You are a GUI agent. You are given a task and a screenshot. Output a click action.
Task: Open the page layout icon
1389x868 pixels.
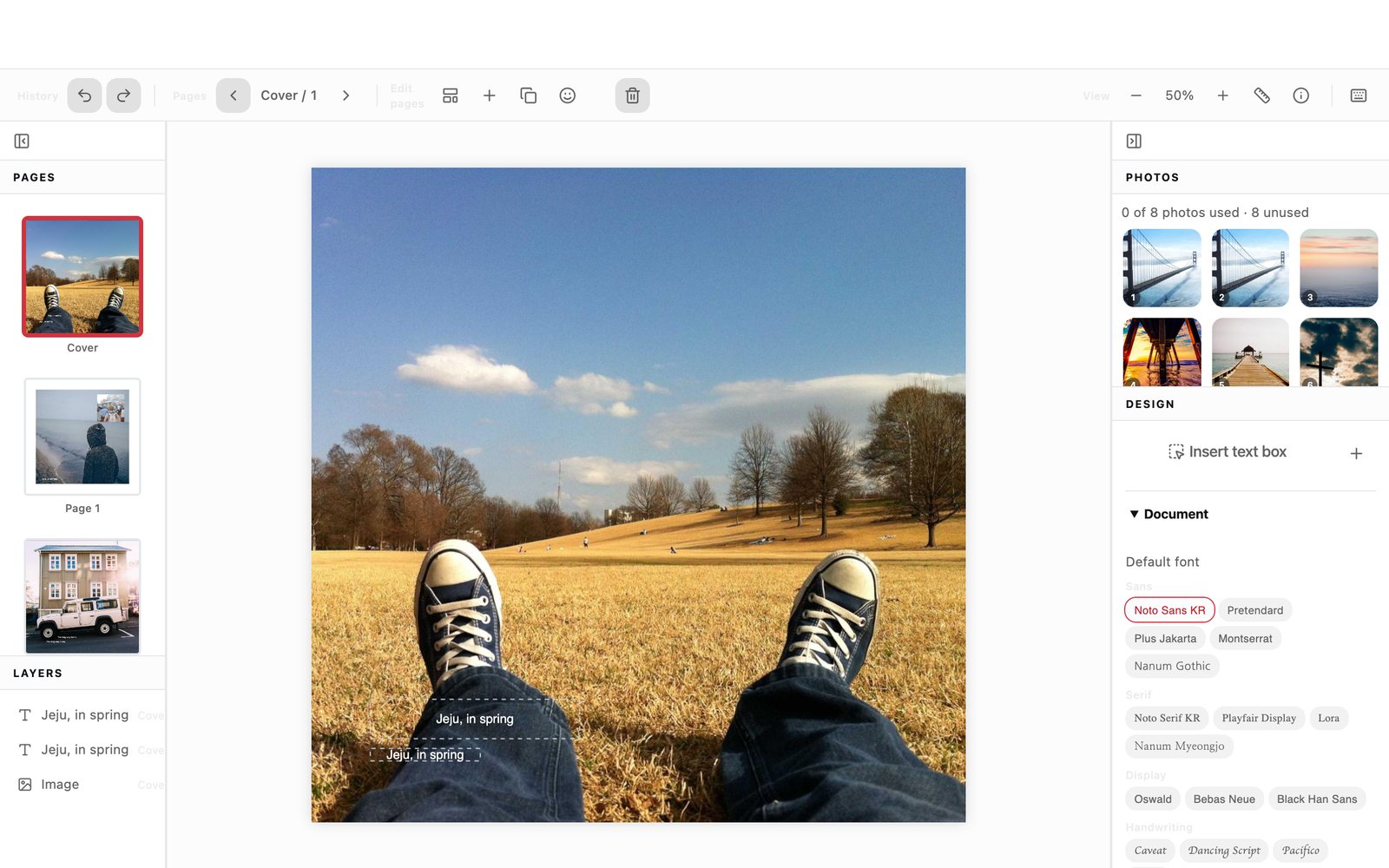click(450, 95)
